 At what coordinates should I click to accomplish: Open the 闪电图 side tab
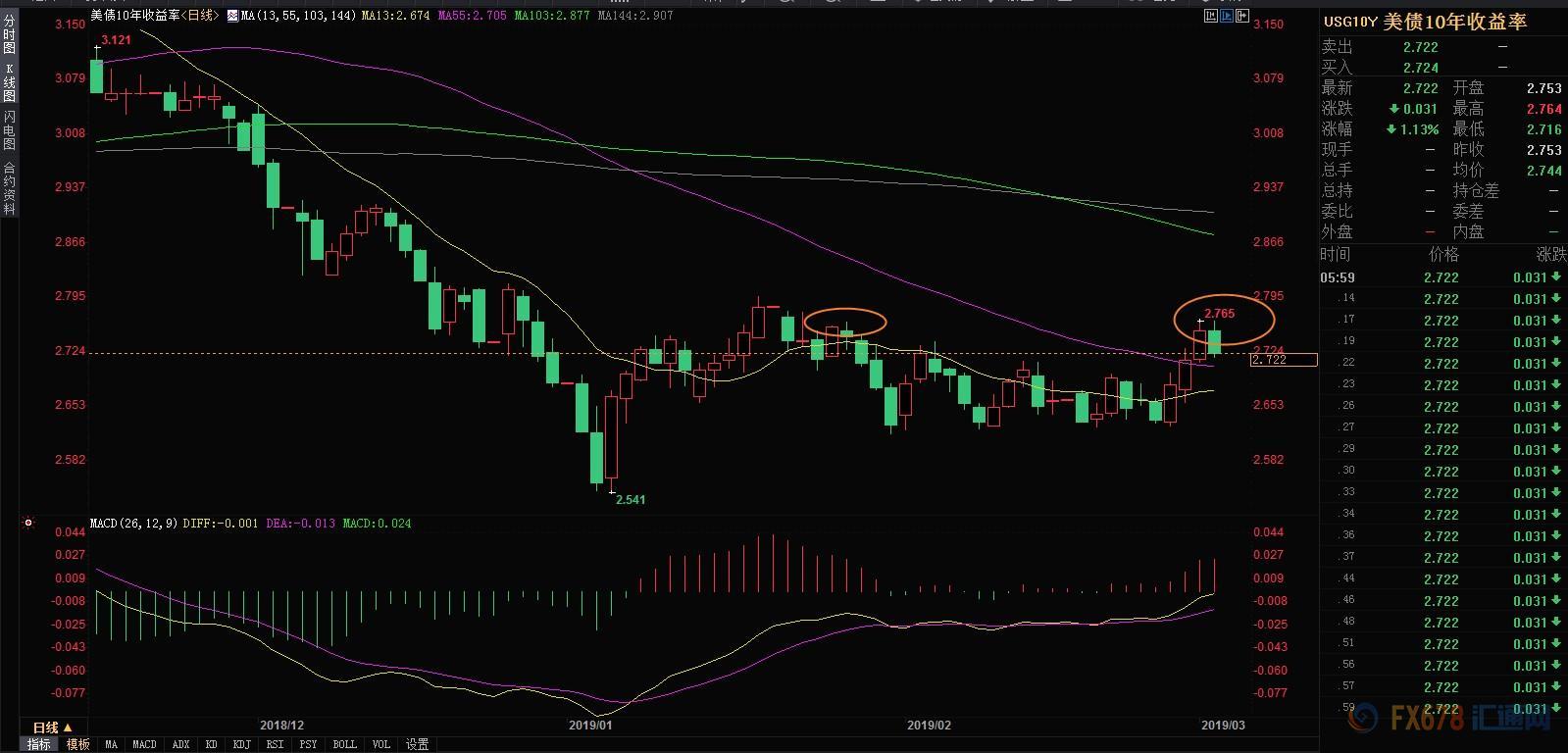(x=9, y=129)
